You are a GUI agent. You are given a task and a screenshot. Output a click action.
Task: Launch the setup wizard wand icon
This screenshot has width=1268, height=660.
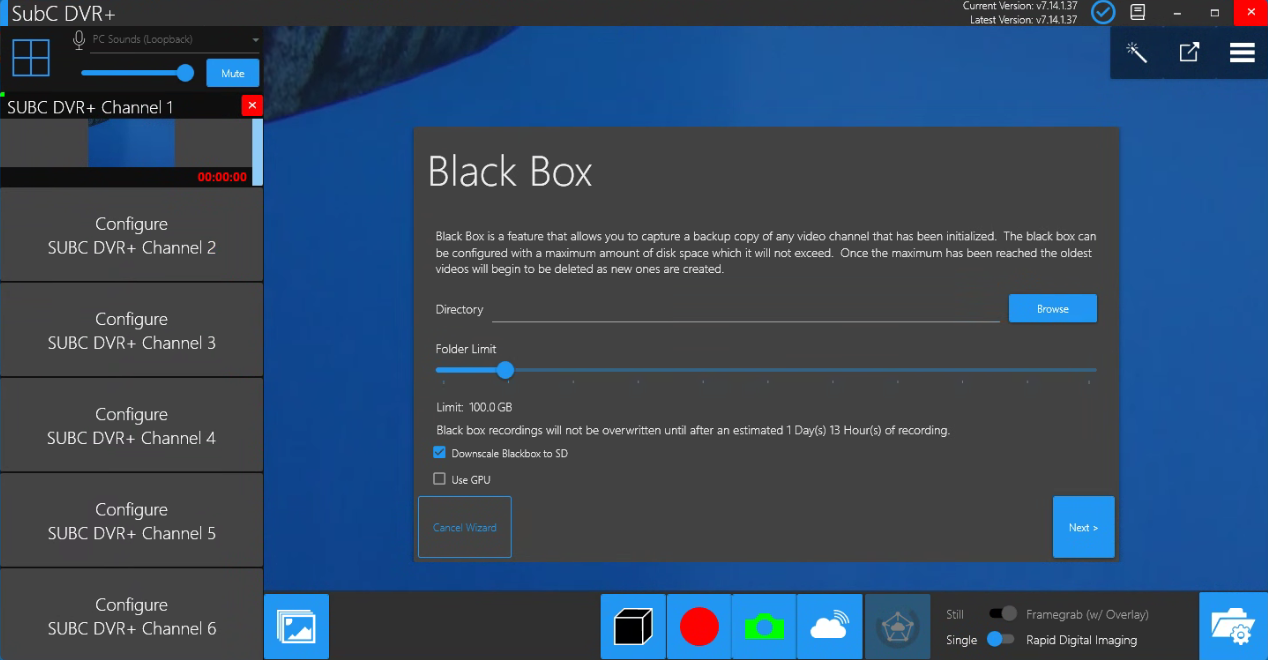(1136, 52)
